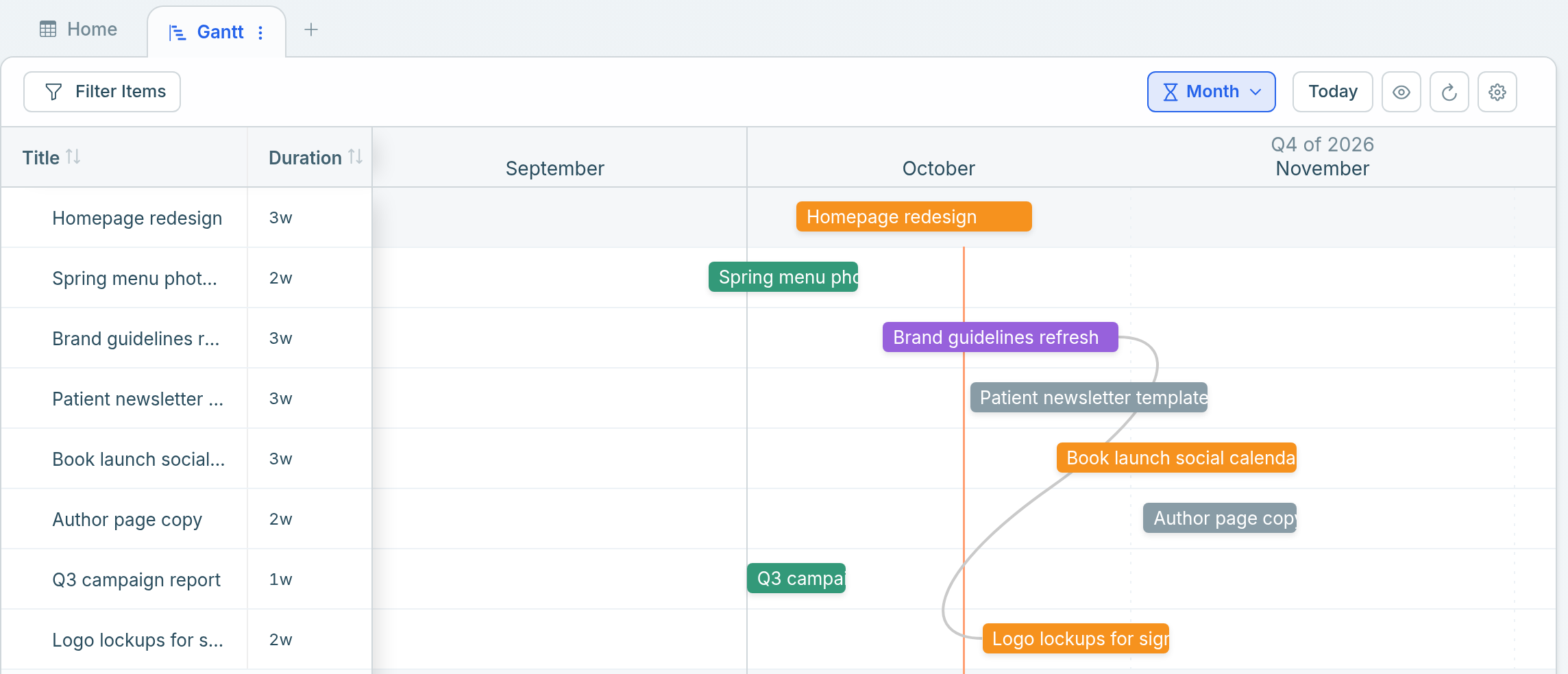1568x674 pixels.
Task: Select Logo lockups for s... row title
Action: pos(138,640)
